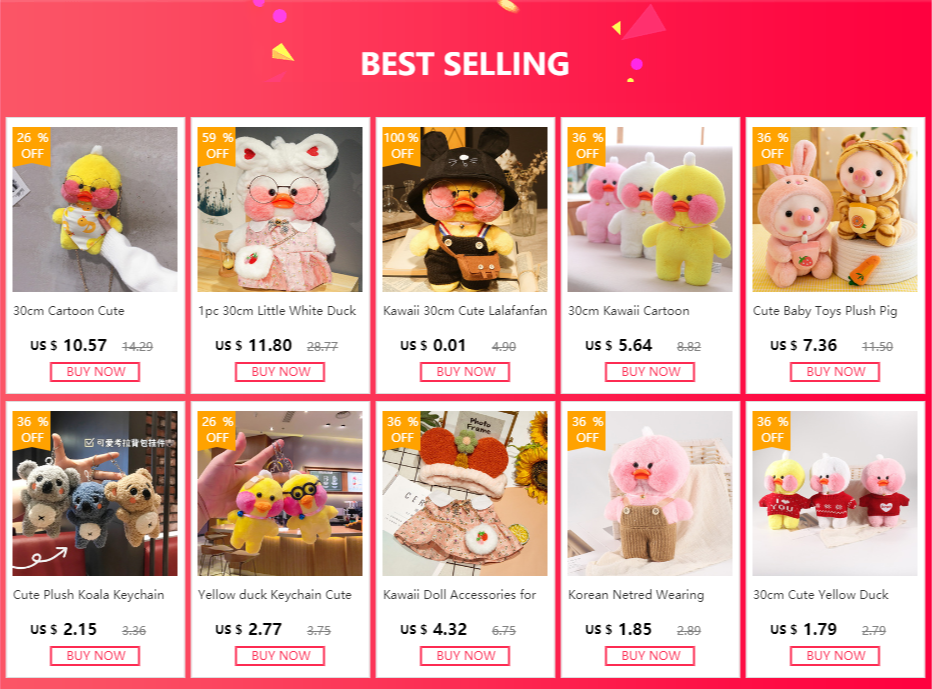Click Buy Now for 30cm Cute Yellow Duck
The height and width of the screenshot is (689, 932).
tap(835, 656)
